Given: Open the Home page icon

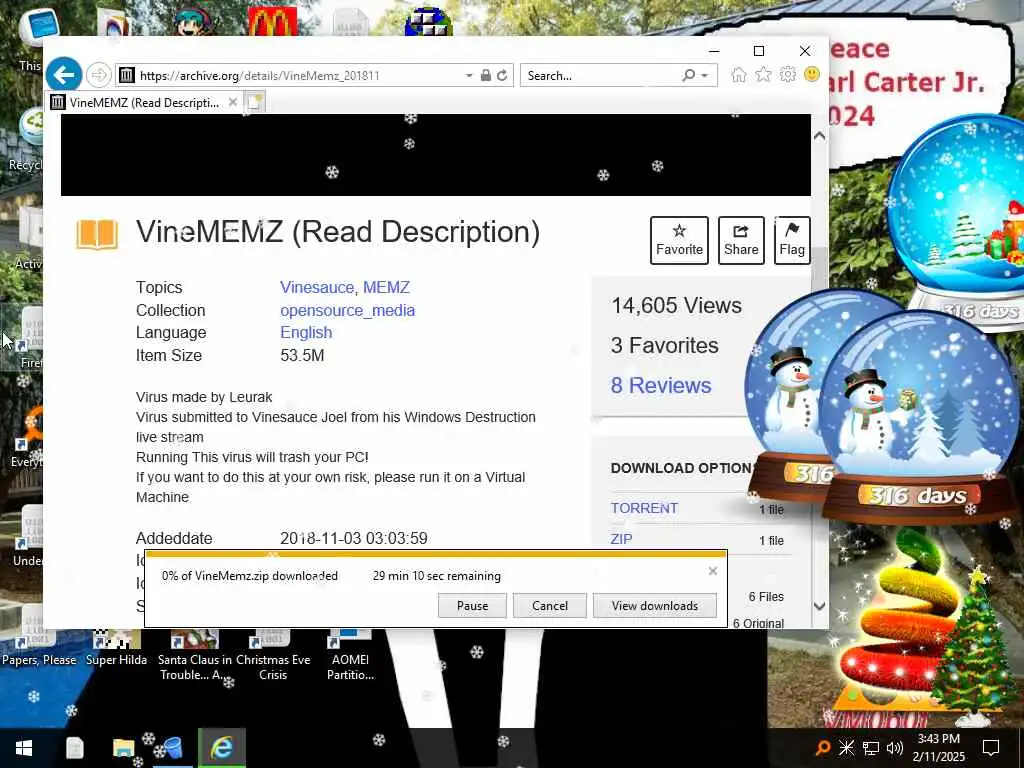Looking at the screenshot, I should click(x=739, y=74).
